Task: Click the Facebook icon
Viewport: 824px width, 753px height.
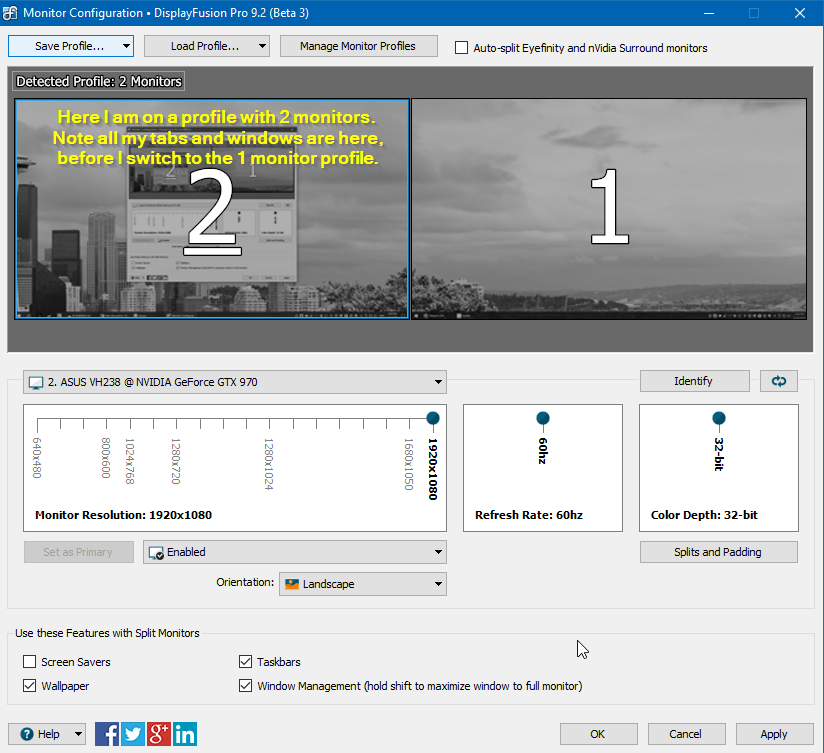Action: tap(107, 734)
